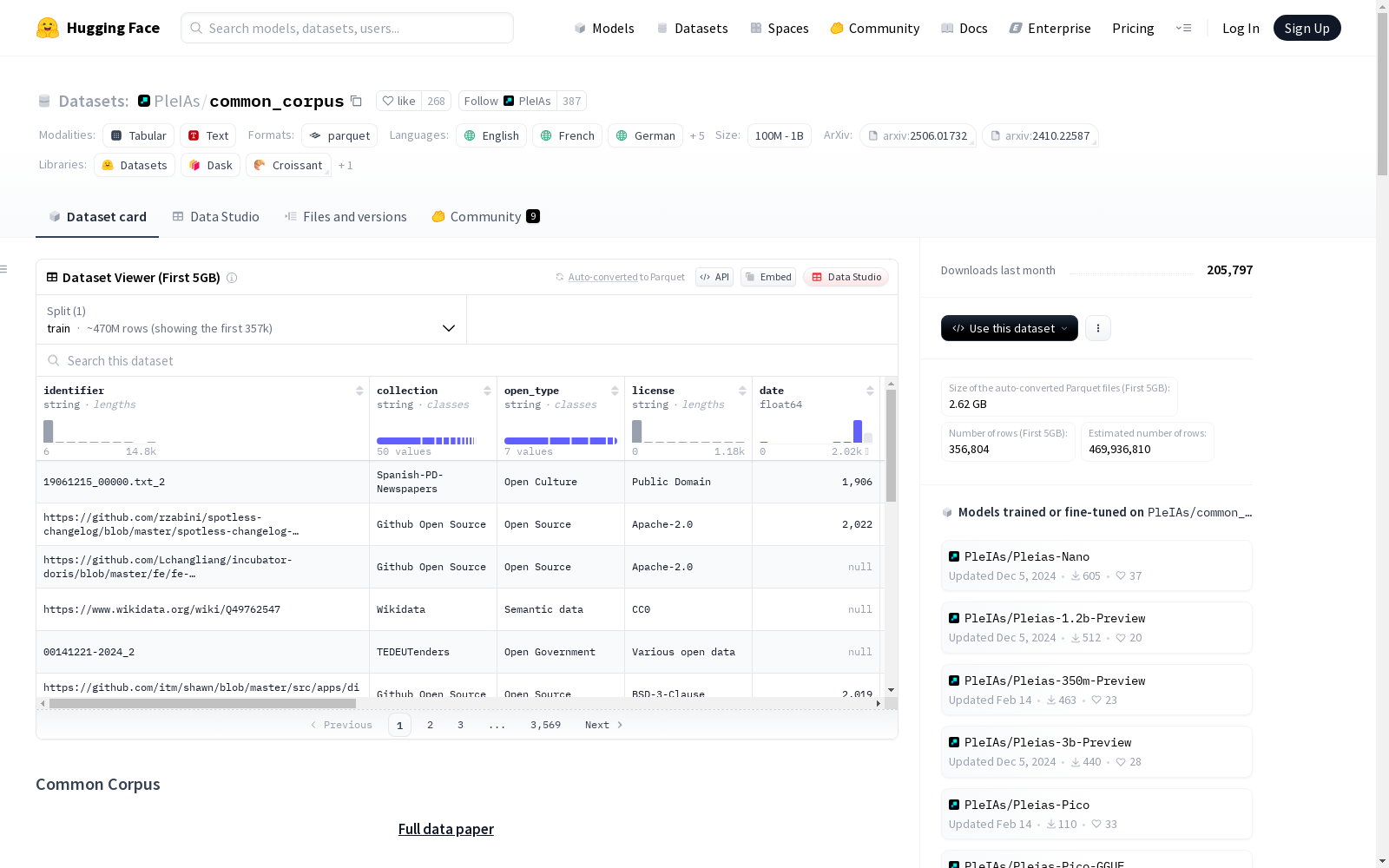Click the Embed button
Screen dimensions: 1389x868
[768, 277]
